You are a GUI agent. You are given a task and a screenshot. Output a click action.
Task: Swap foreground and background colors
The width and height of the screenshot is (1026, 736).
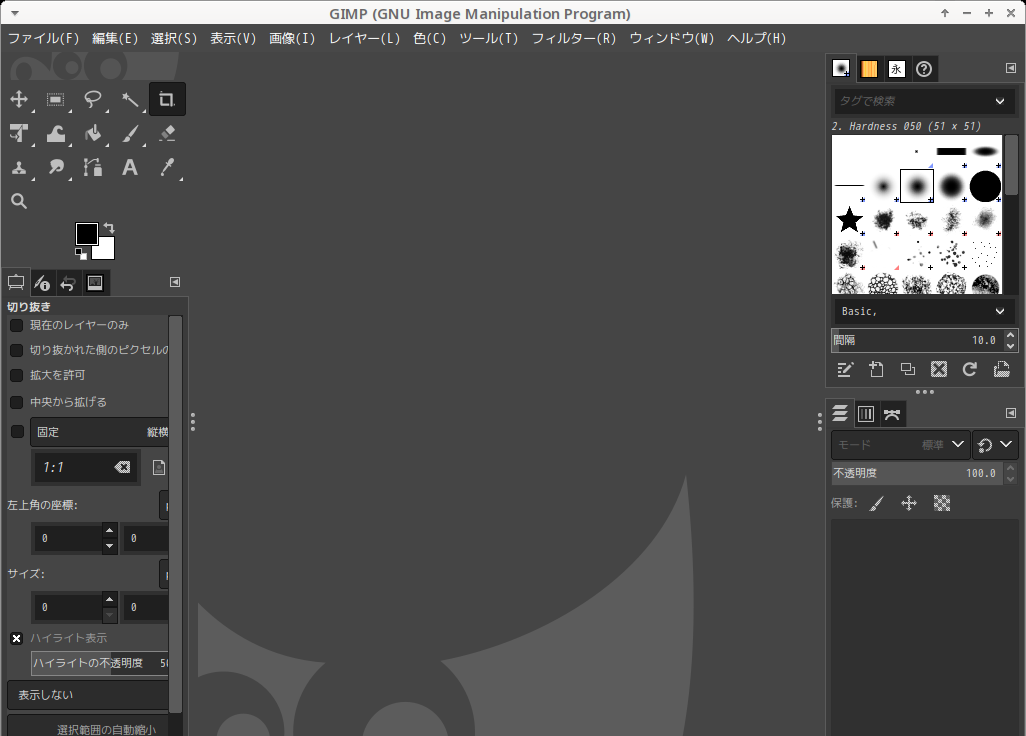[109, 228]
